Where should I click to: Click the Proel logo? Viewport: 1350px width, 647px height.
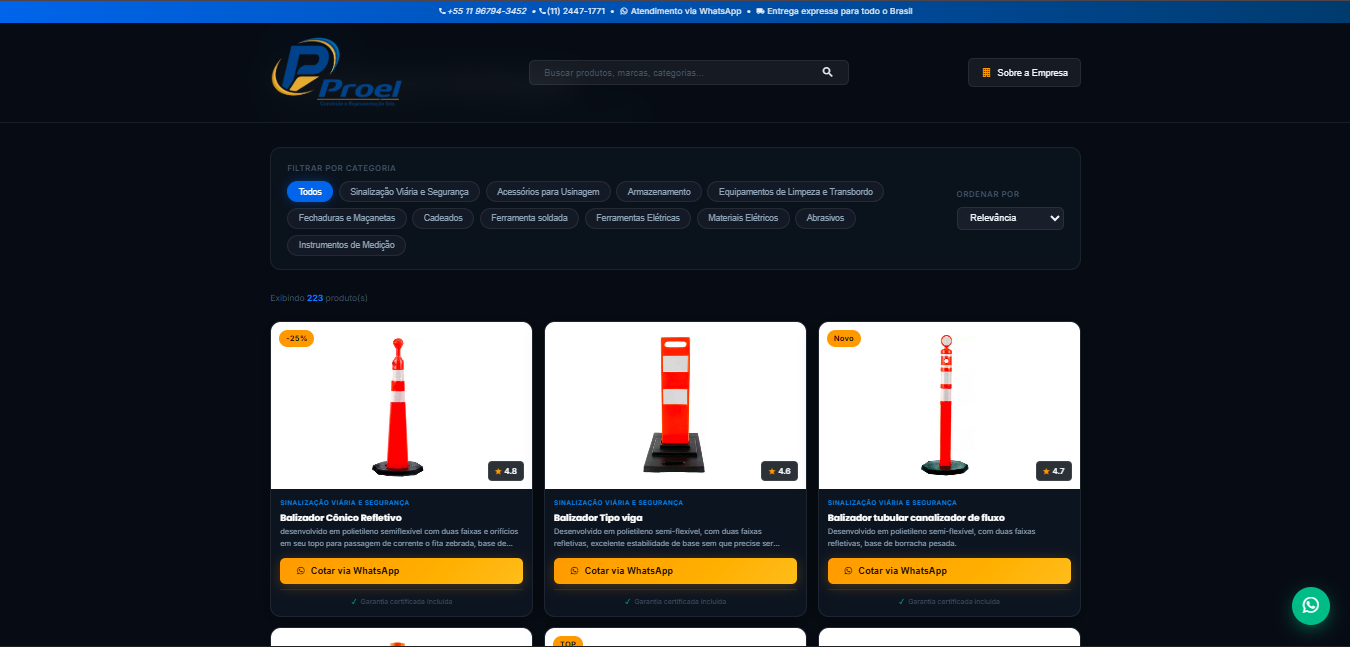click(337, 72)
